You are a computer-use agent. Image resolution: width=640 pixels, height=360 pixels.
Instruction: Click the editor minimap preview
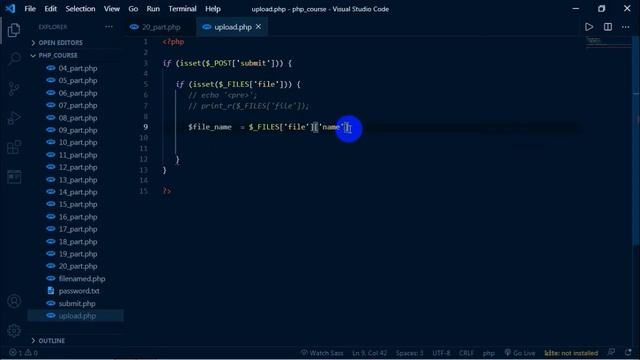609,42
